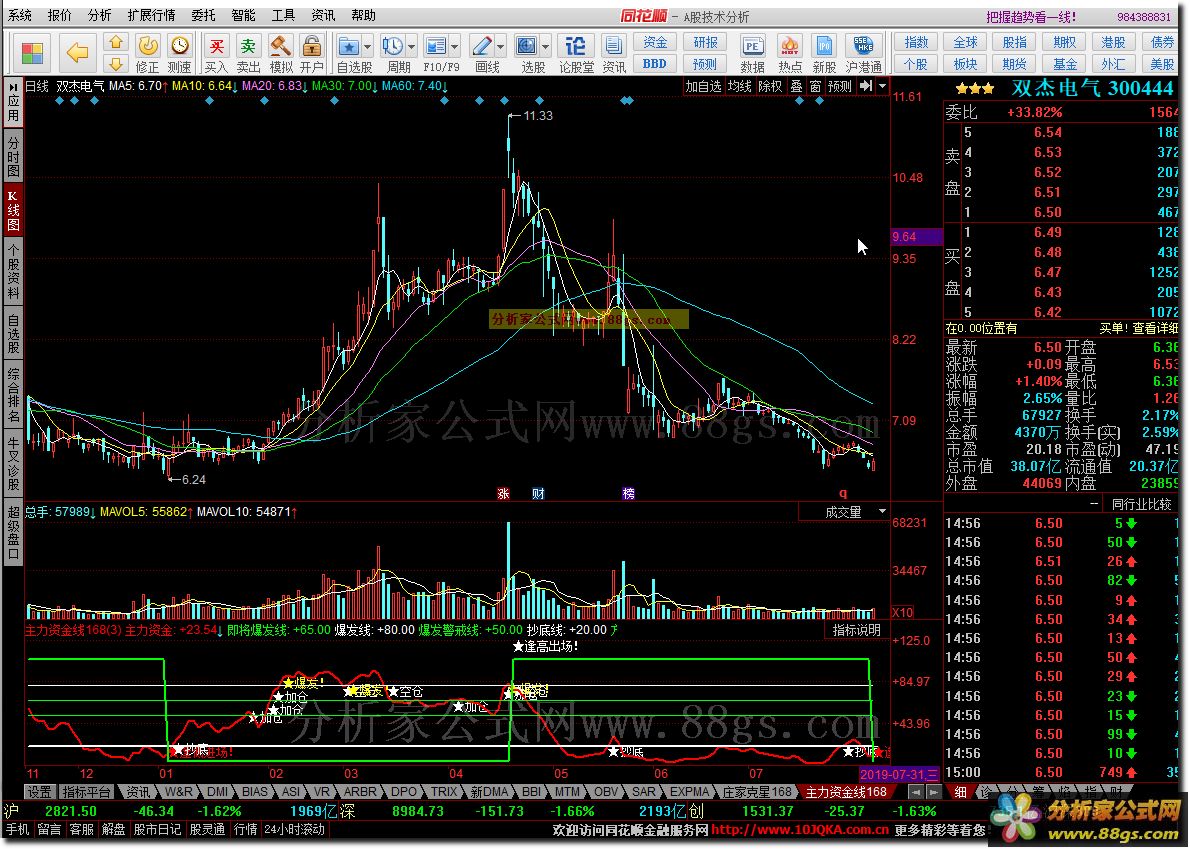The width and height of the screenshot is (1190, 849).
Task: Click the colorful home squares icon
Action: coord(33,53)
